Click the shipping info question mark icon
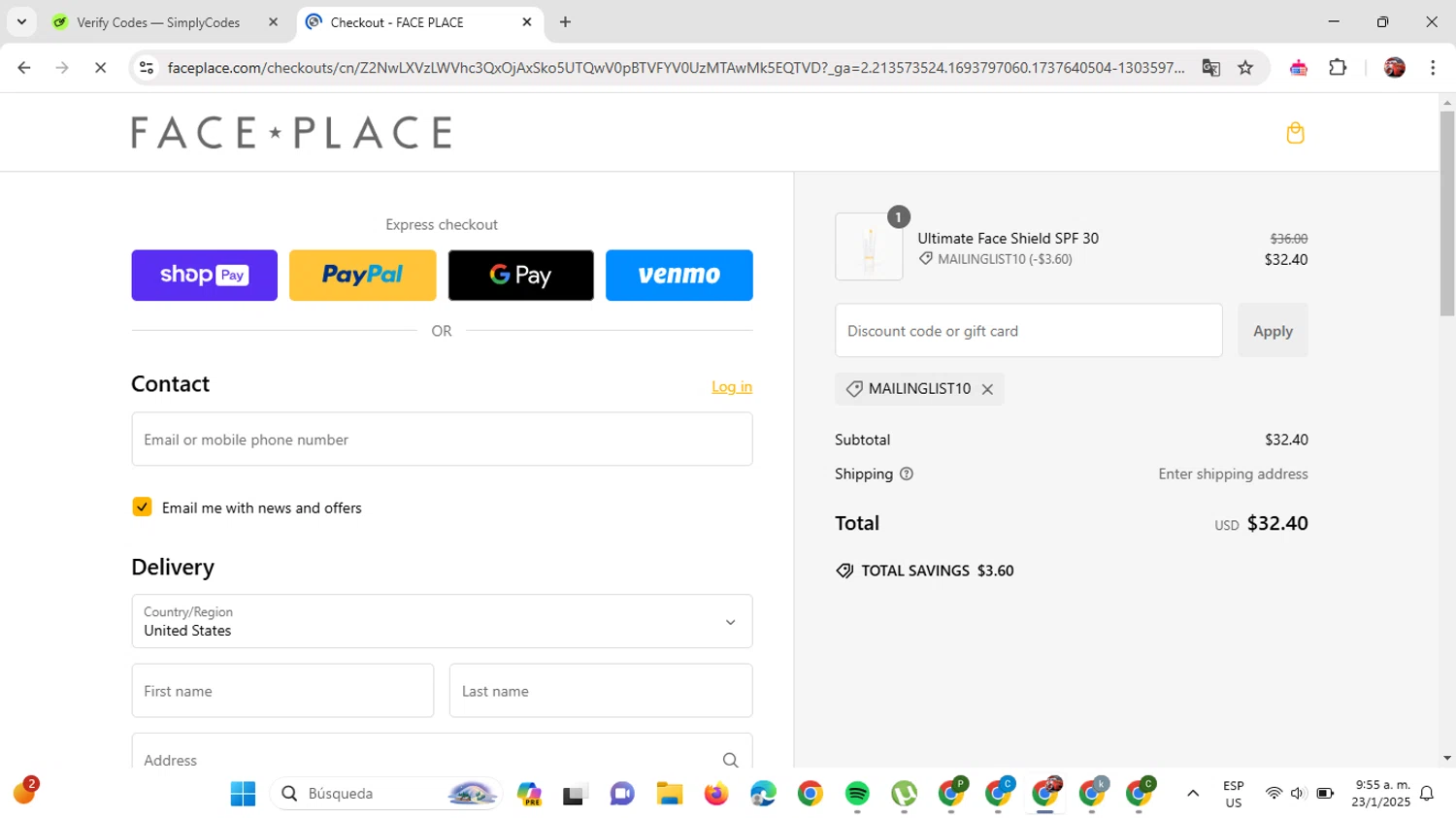1456x818 pixels. click(x=907, y=474)
